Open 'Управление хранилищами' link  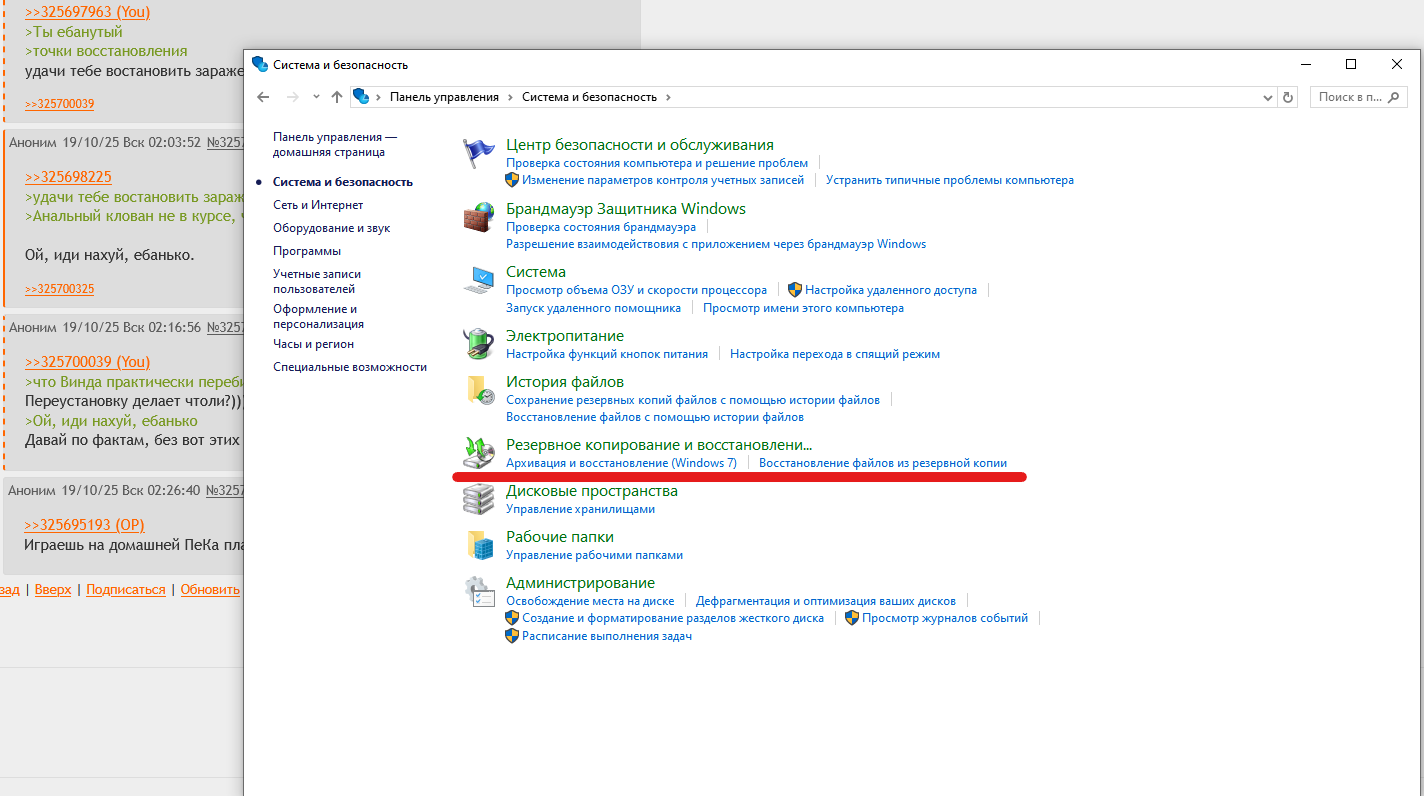point(580,509)
